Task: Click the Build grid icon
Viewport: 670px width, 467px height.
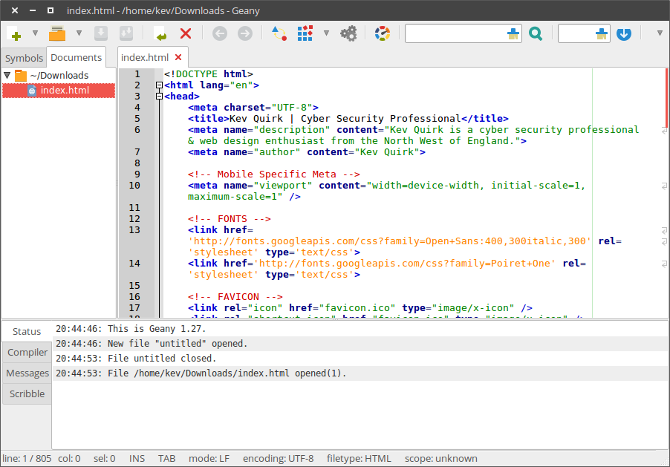Action: [x=305, y=33]
